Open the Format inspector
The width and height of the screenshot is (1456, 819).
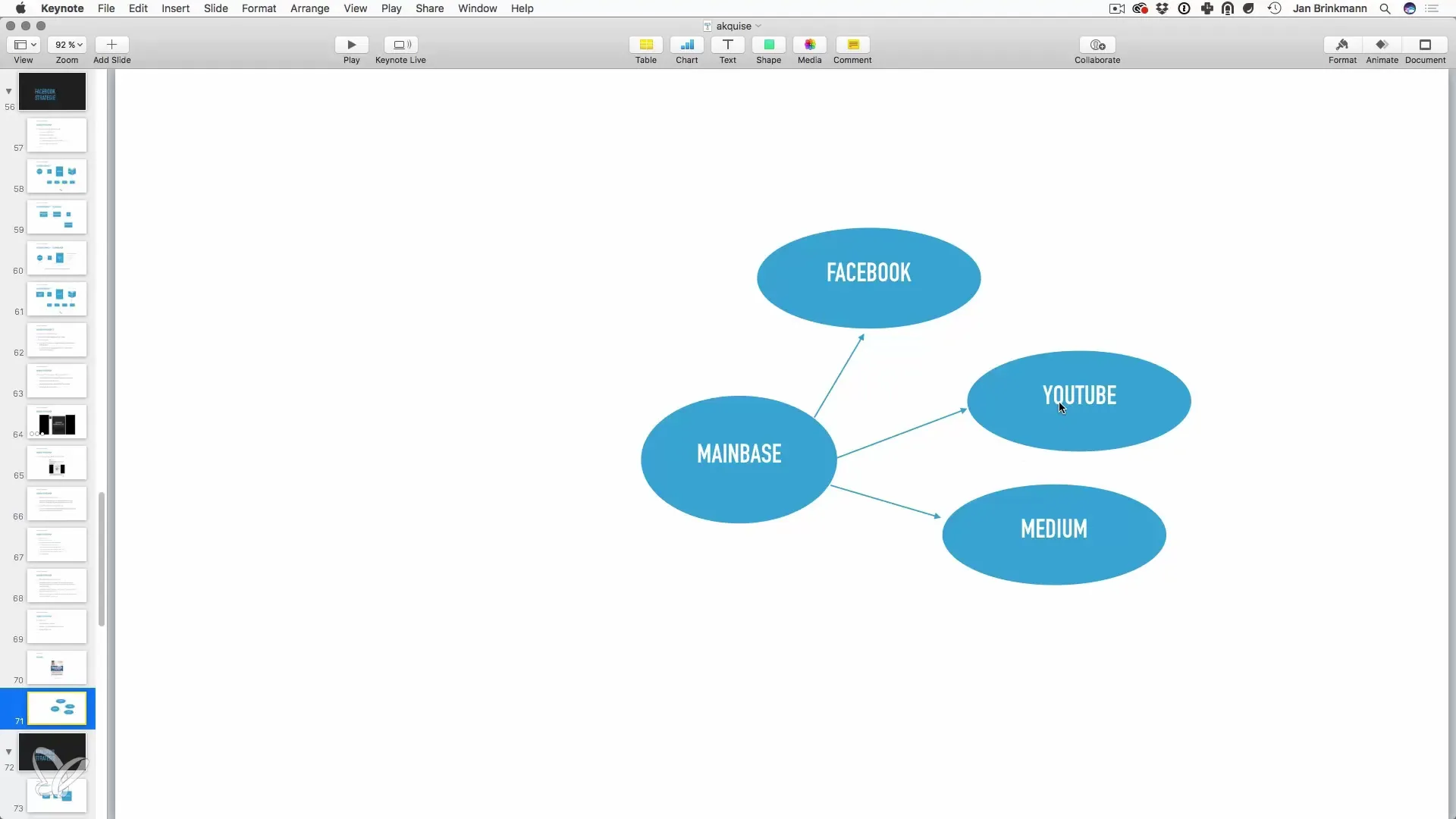[x=1342, y=45]
